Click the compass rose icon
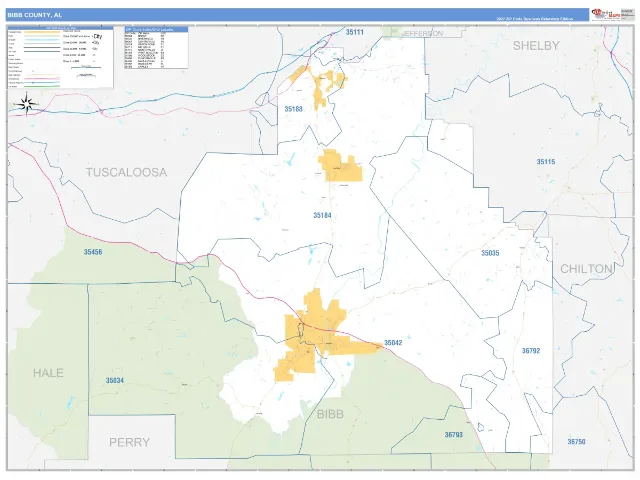 pos(27,104)
